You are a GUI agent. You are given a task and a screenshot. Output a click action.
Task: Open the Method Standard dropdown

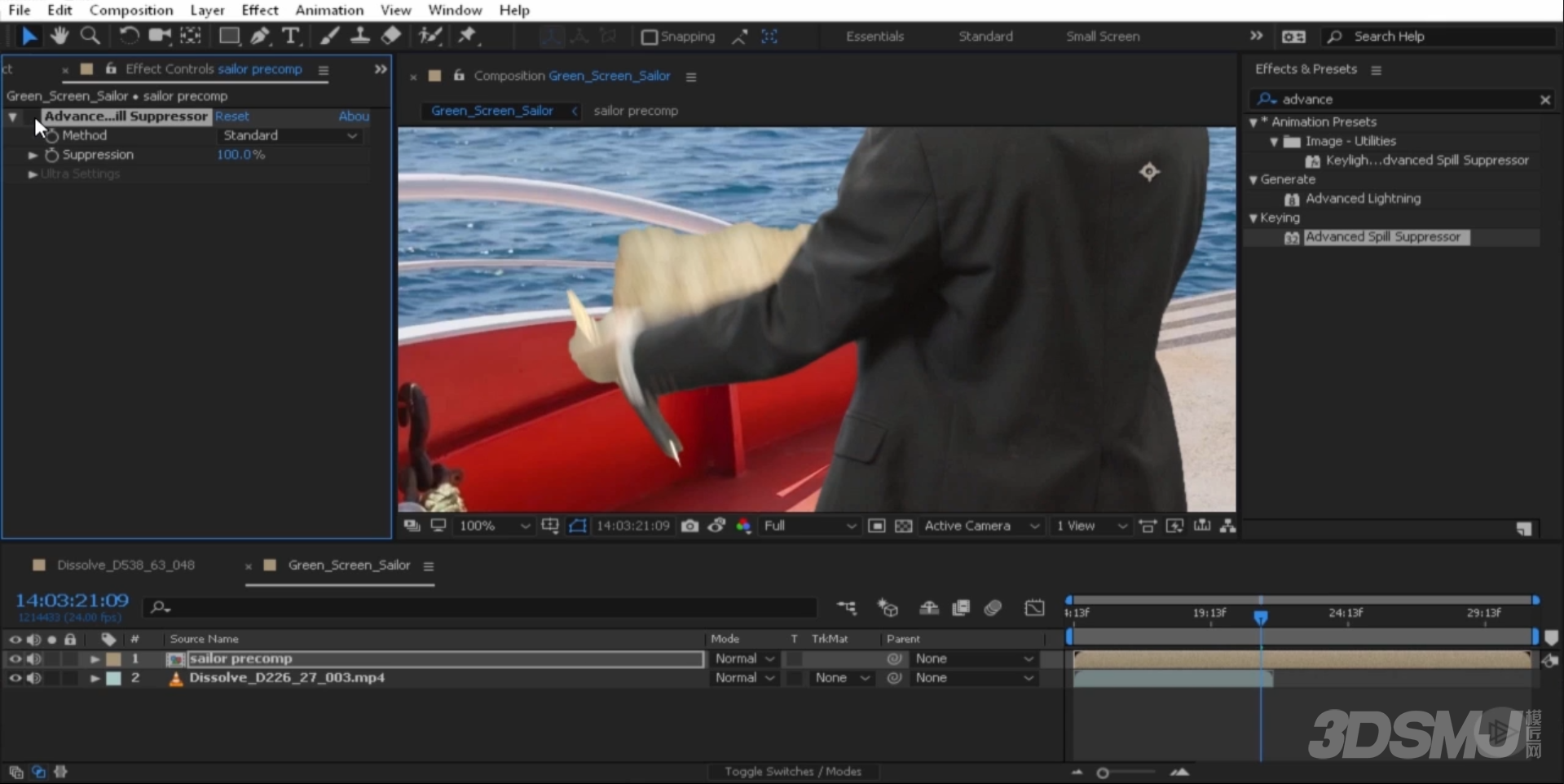click(x=289, y=135)
